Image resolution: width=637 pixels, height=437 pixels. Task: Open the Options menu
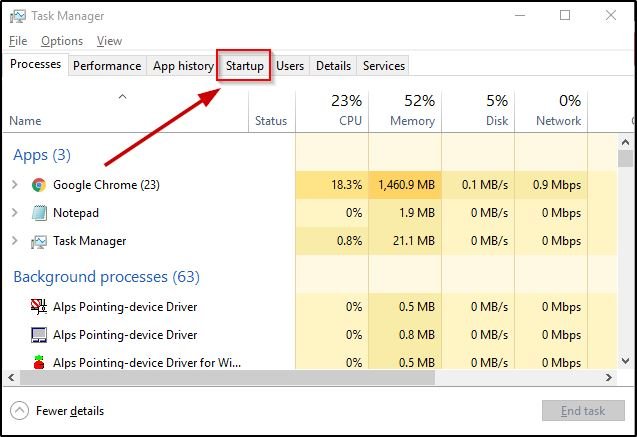click(x=62, y=41)
